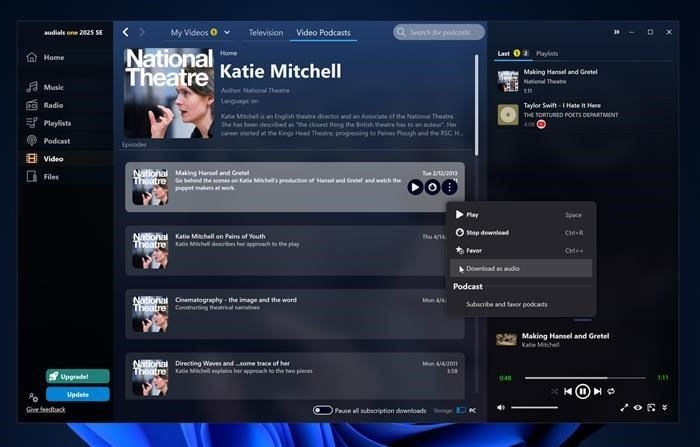Open the Last tab in right panel
The height and width of the screenshot is (447, 700).
[504, 54]
